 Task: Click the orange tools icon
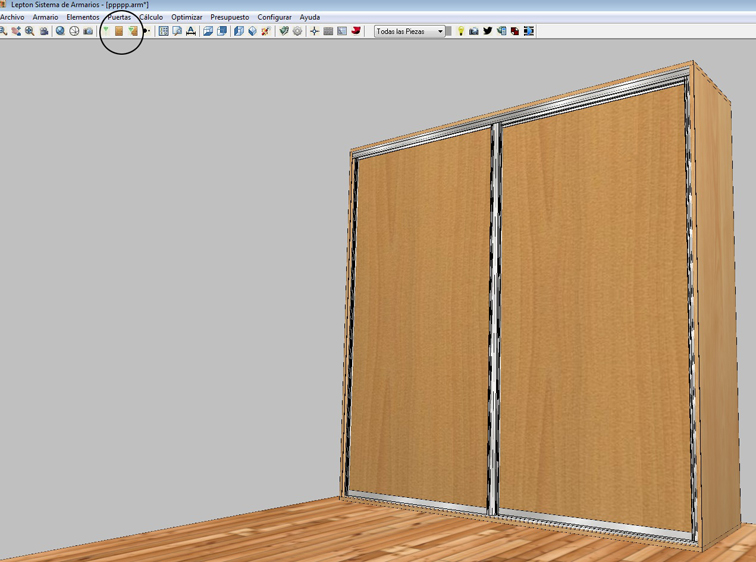click(266, 31)
